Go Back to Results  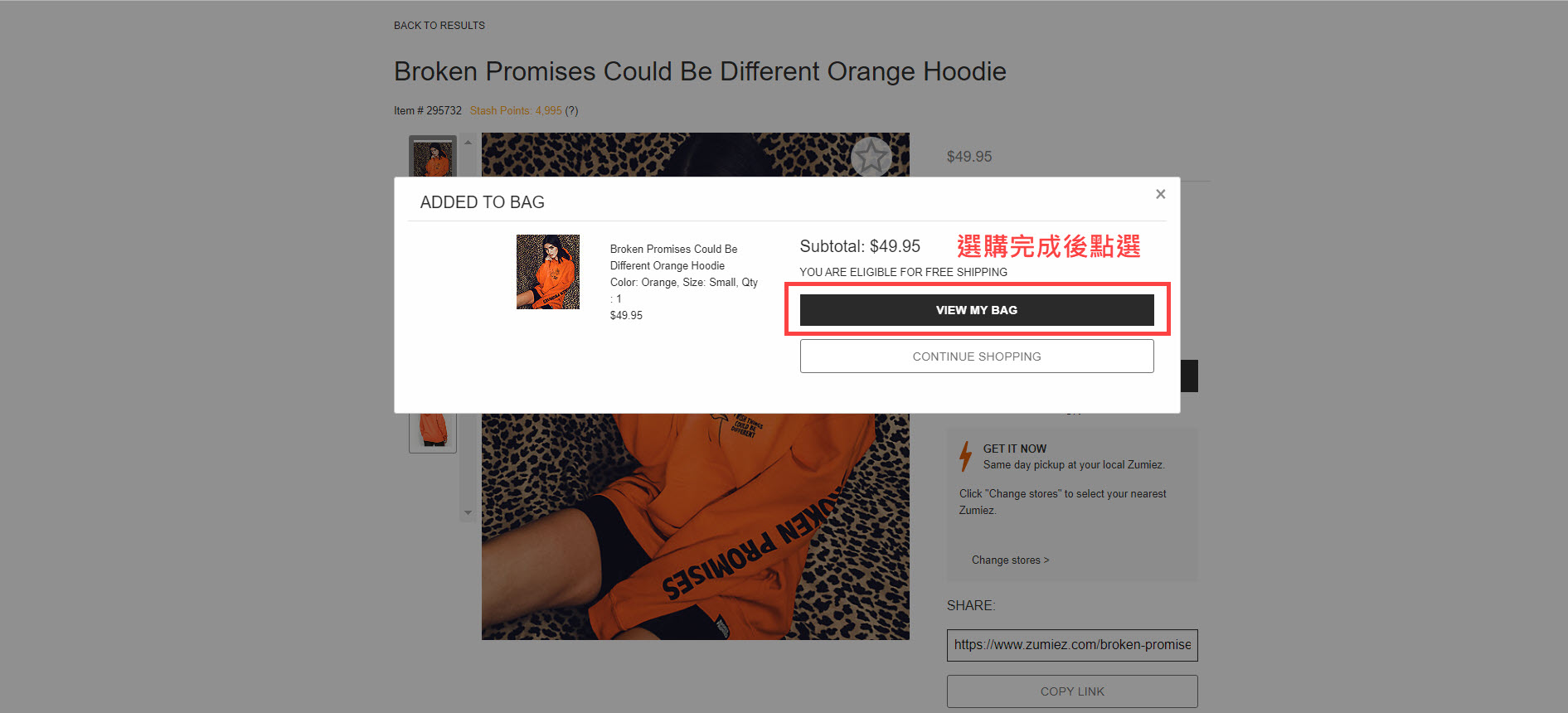[439, 26]
